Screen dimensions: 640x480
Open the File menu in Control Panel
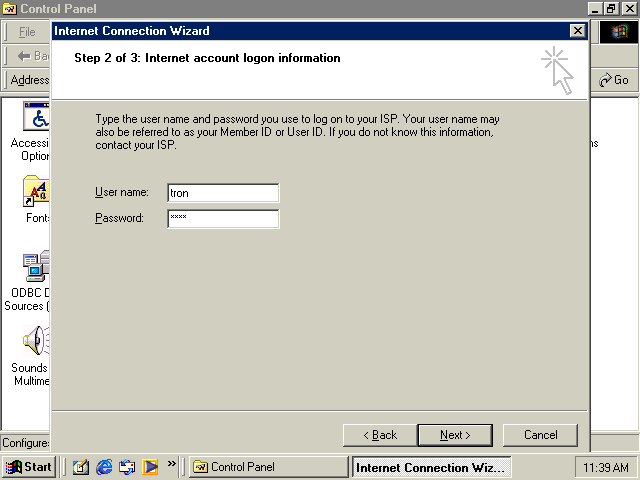27,32
